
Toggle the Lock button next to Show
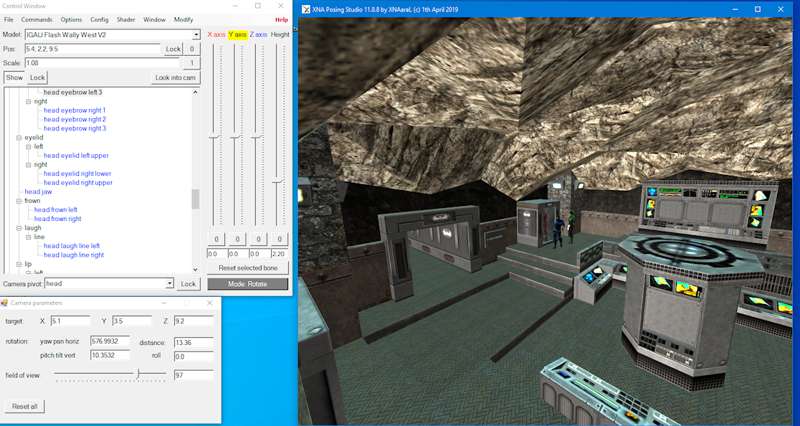pos(37,77)
